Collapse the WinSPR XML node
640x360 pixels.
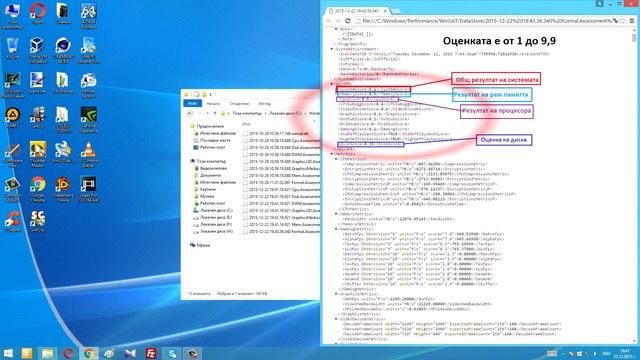332,84
